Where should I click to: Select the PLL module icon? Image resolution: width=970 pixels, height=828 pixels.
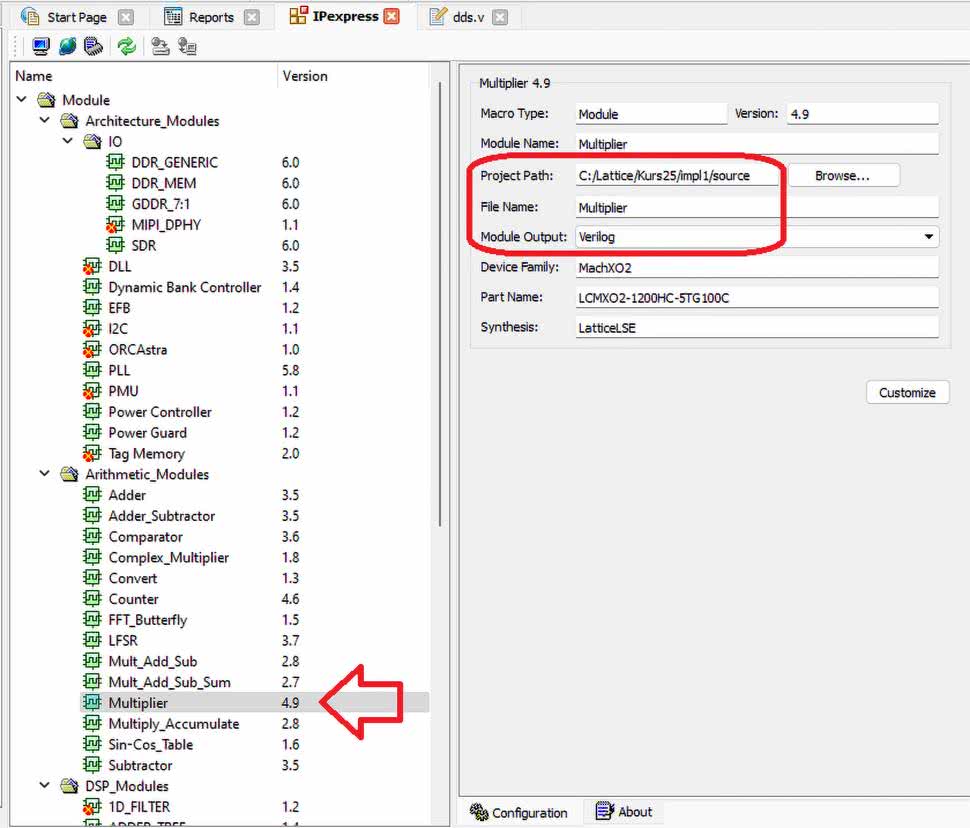point(92,370)
